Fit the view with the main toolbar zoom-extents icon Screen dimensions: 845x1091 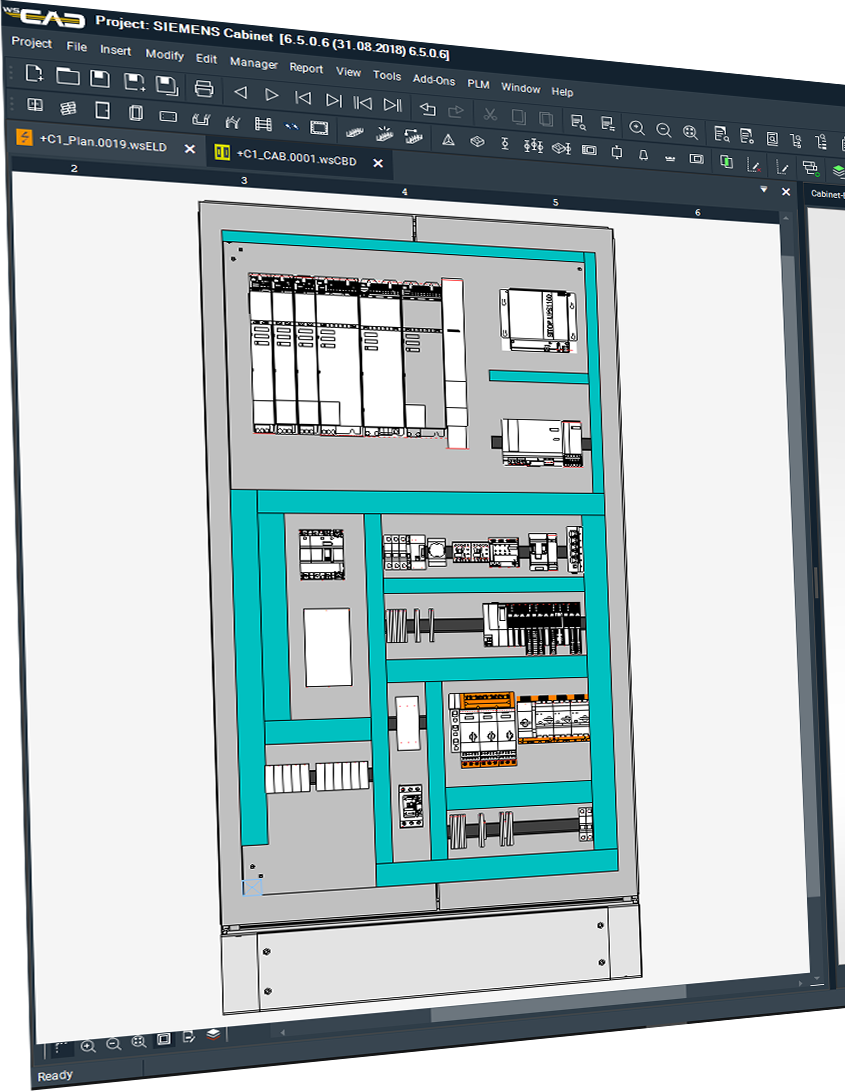point(690,132)
